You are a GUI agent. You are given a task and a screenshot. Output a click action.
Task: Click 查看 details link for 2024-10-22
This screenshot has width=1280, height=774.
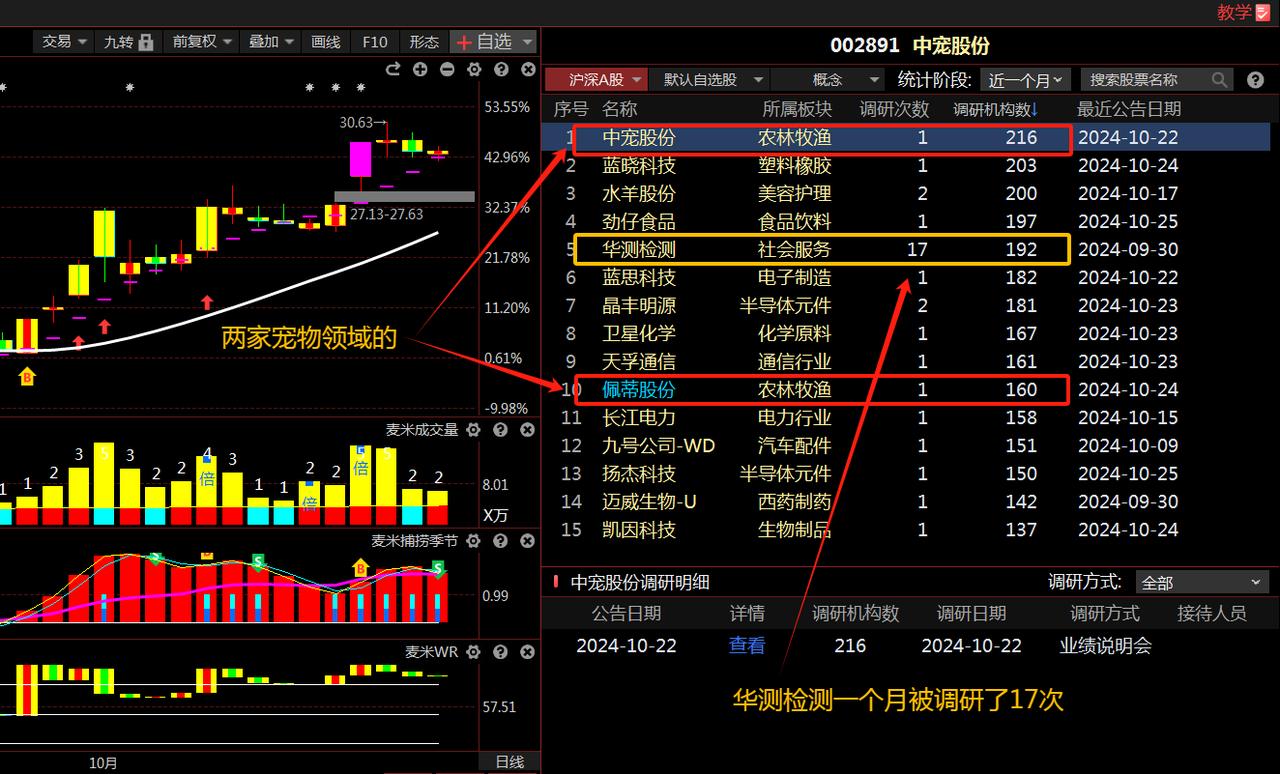coord(747,646)
